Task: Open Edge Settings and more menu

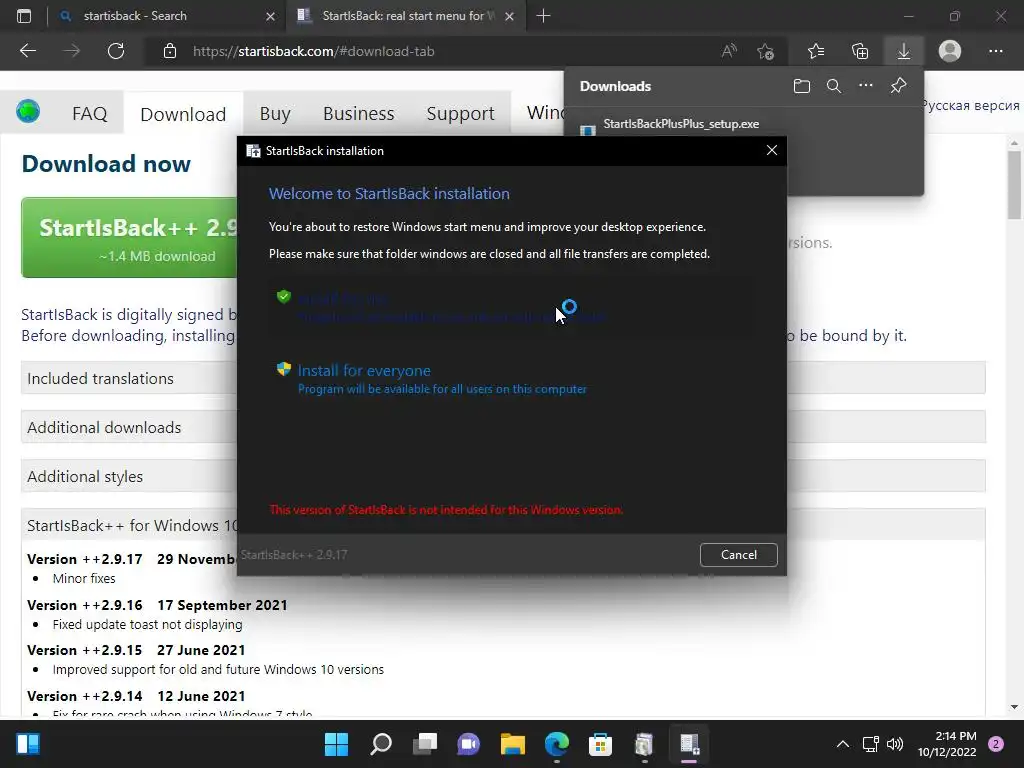Action: (x=995, y=51)
